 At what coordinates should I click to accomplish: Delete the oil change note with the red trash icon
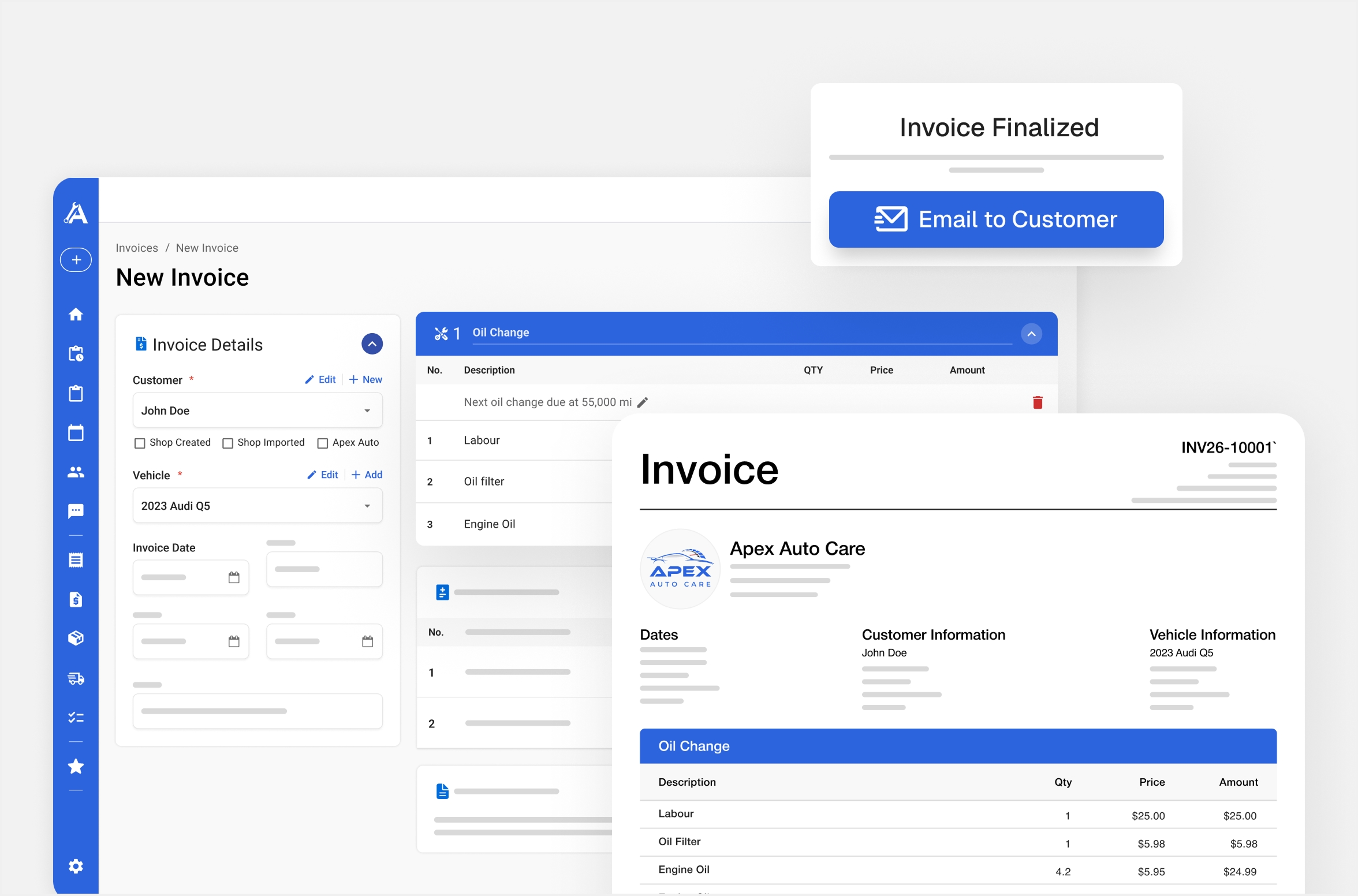[x=1038, y=402]
